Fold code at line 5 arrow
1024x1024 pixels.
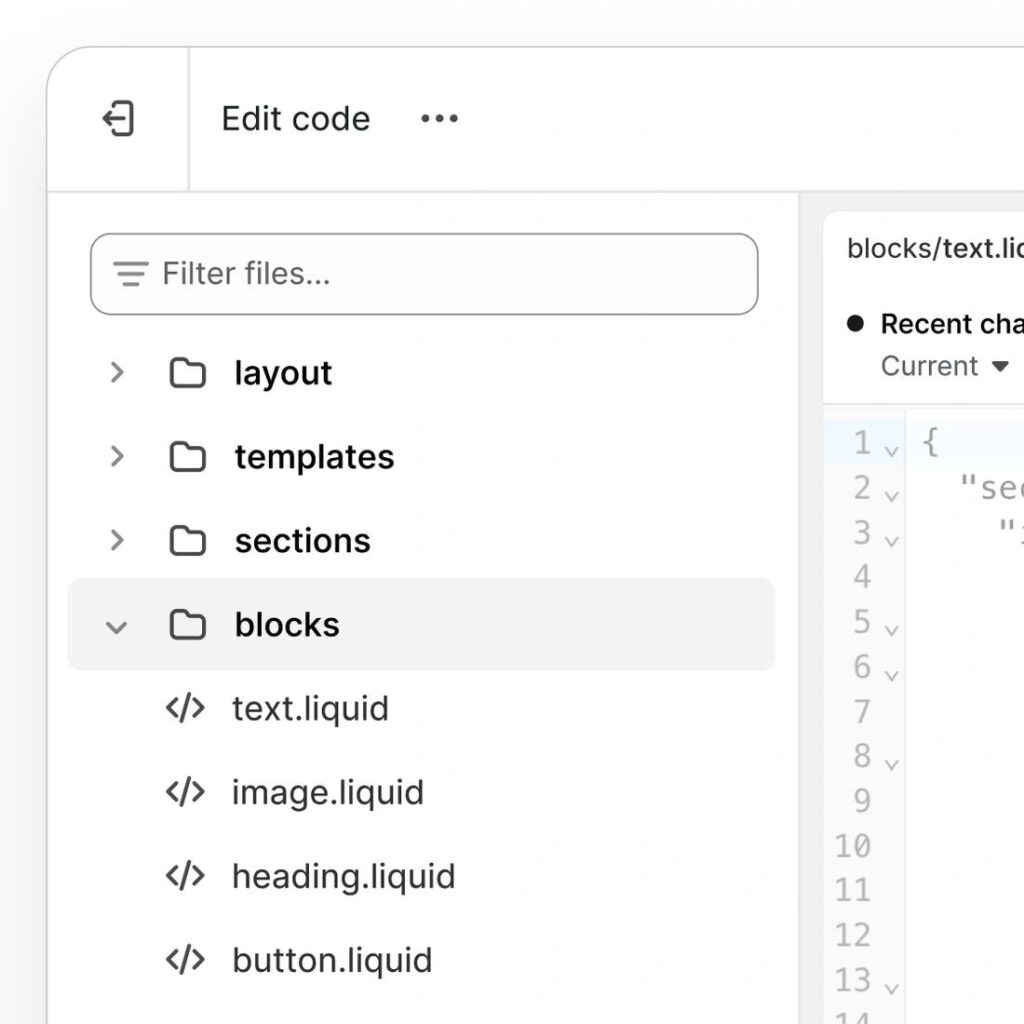[x=891, y=631]
